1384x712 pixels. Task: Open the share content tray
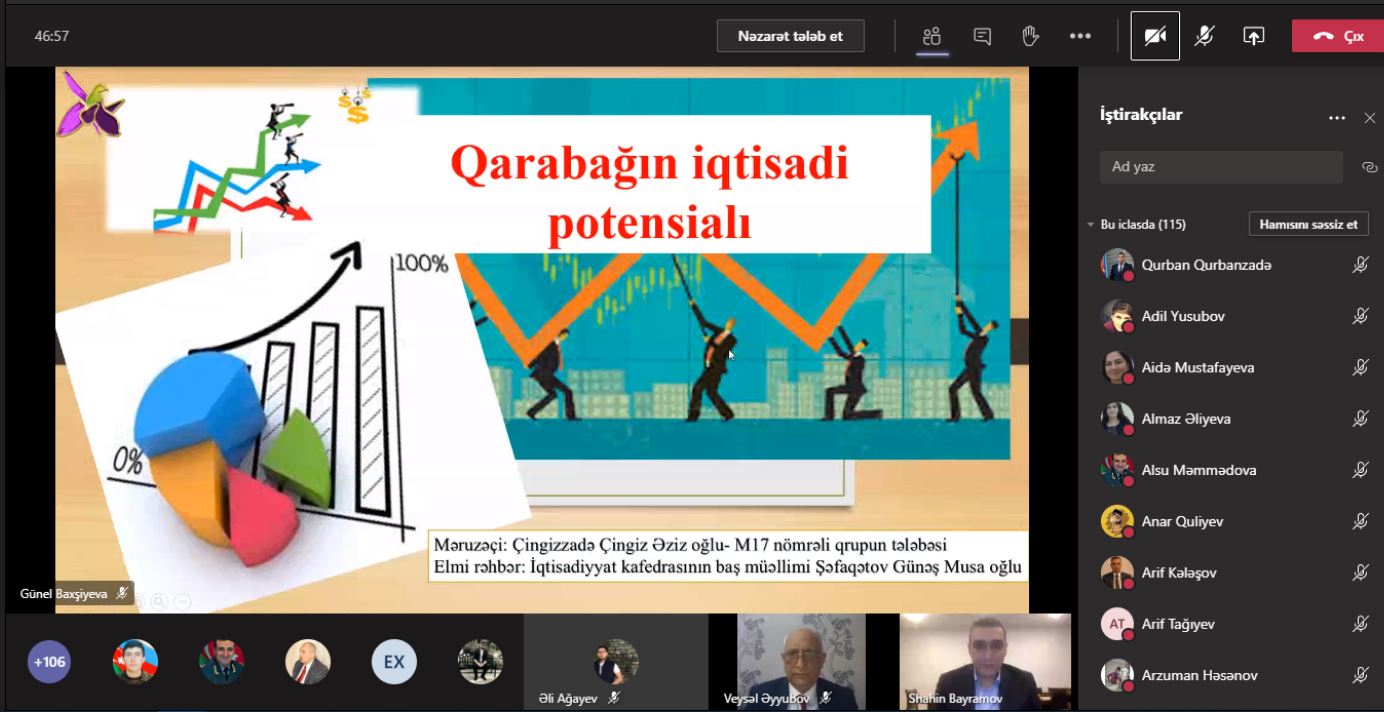point(1253,36)
